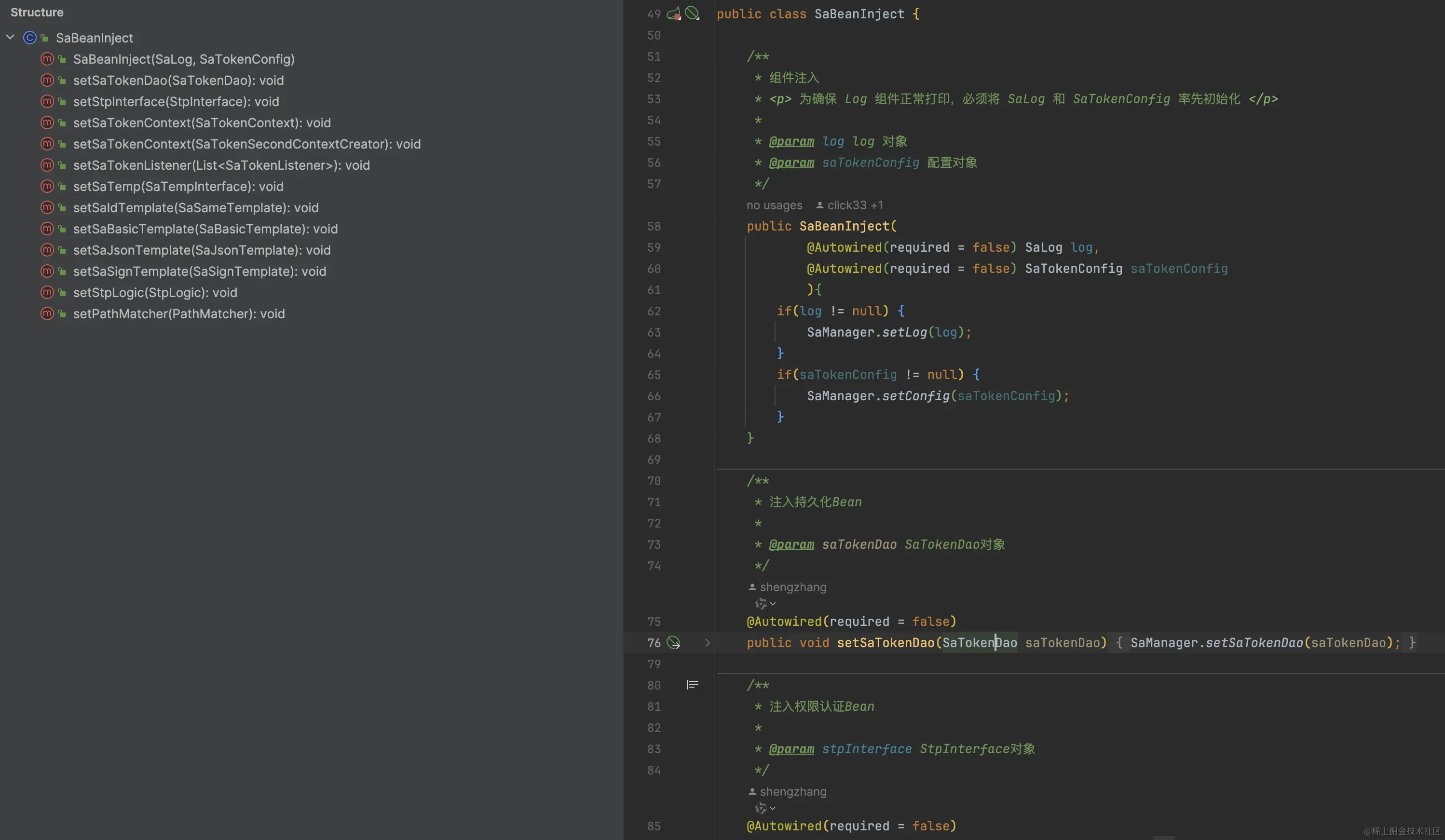Click the 'no usages' inlay hint

click(774, 205)
